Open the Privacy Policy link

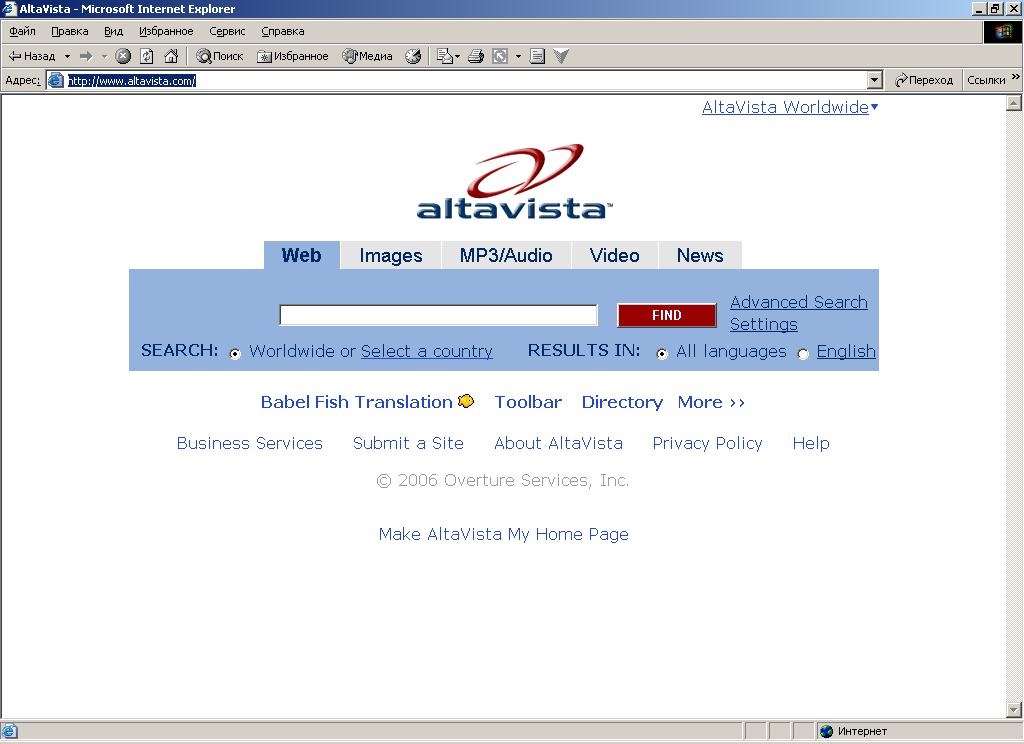(x=707, y=444)
